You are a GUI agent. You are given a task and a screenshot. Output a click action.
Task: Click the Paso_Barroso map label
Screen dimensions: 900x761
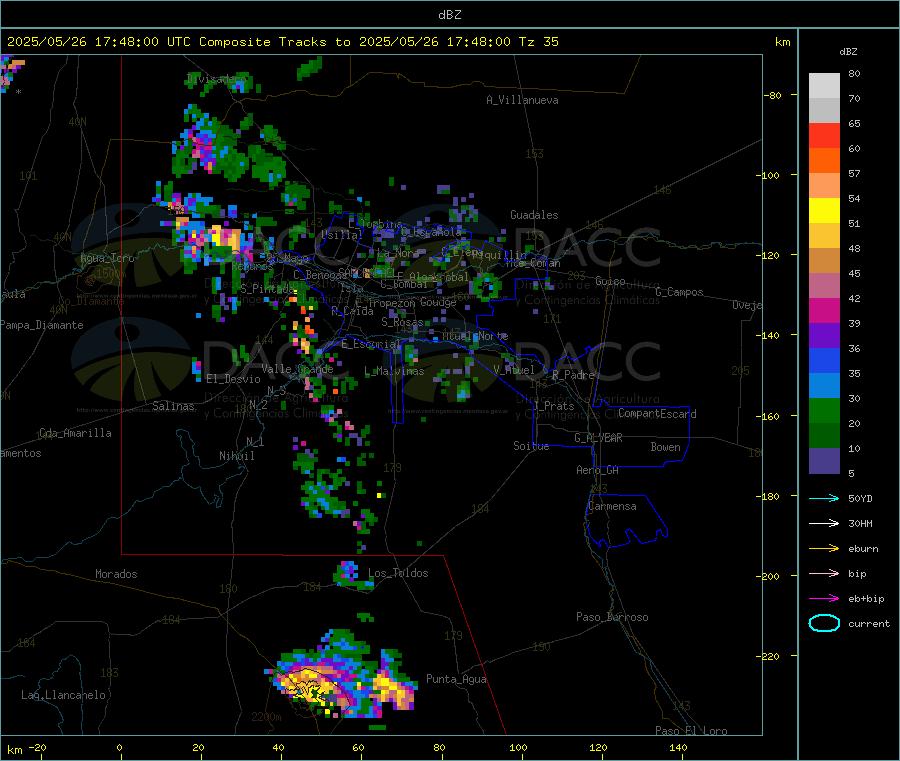tap(612, 617)
